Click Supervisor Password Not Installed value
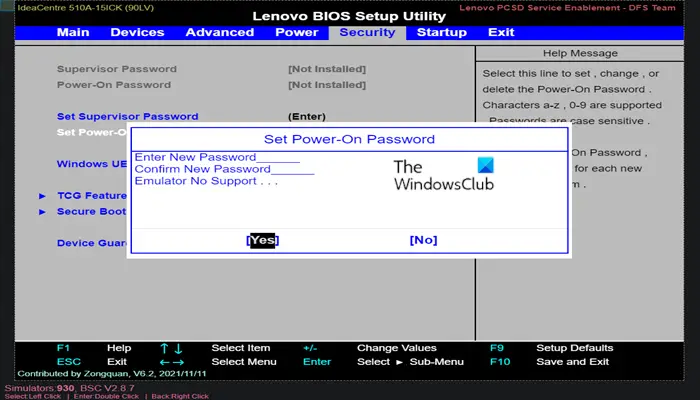 pyautogui.click(x=327, y=69)
